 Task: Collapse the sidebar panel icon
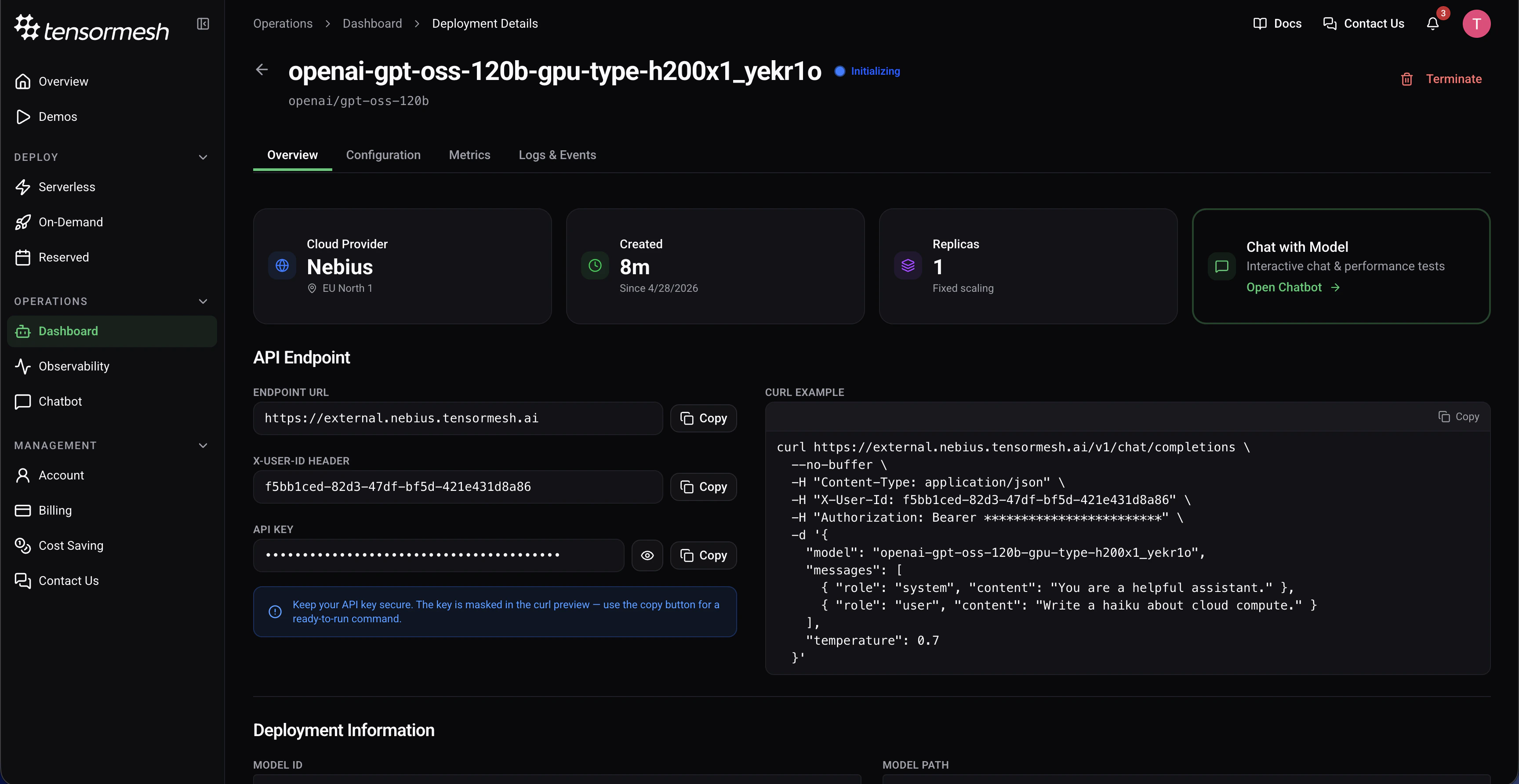click(x=203, y=24)
